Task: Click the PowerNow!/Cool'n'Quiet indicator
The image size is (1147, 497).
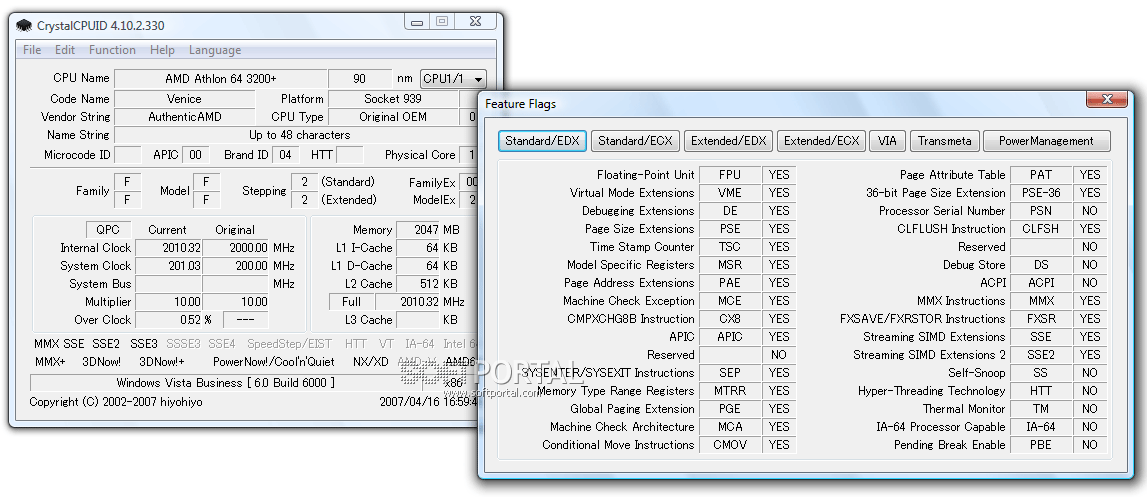Action: coord(274,362)
